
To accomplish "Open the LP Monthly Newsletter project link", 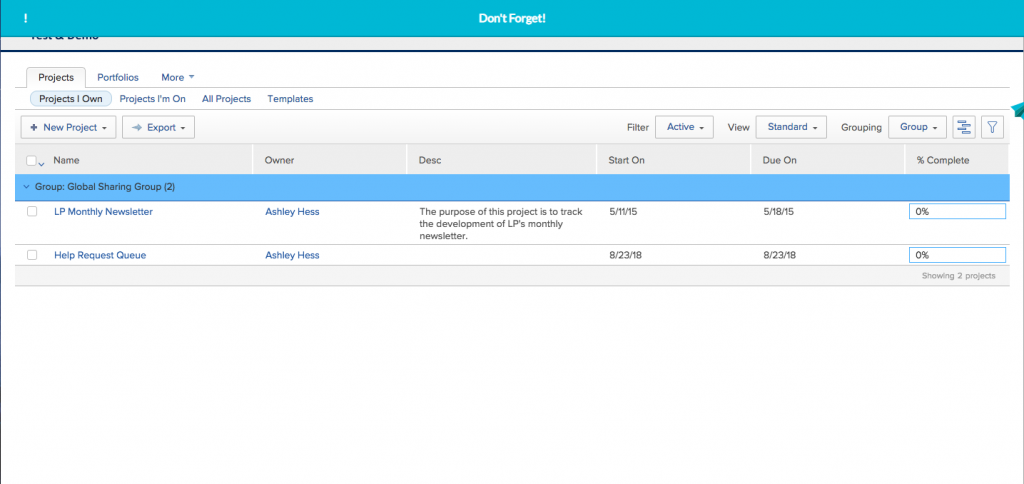I will coord(103,212).
